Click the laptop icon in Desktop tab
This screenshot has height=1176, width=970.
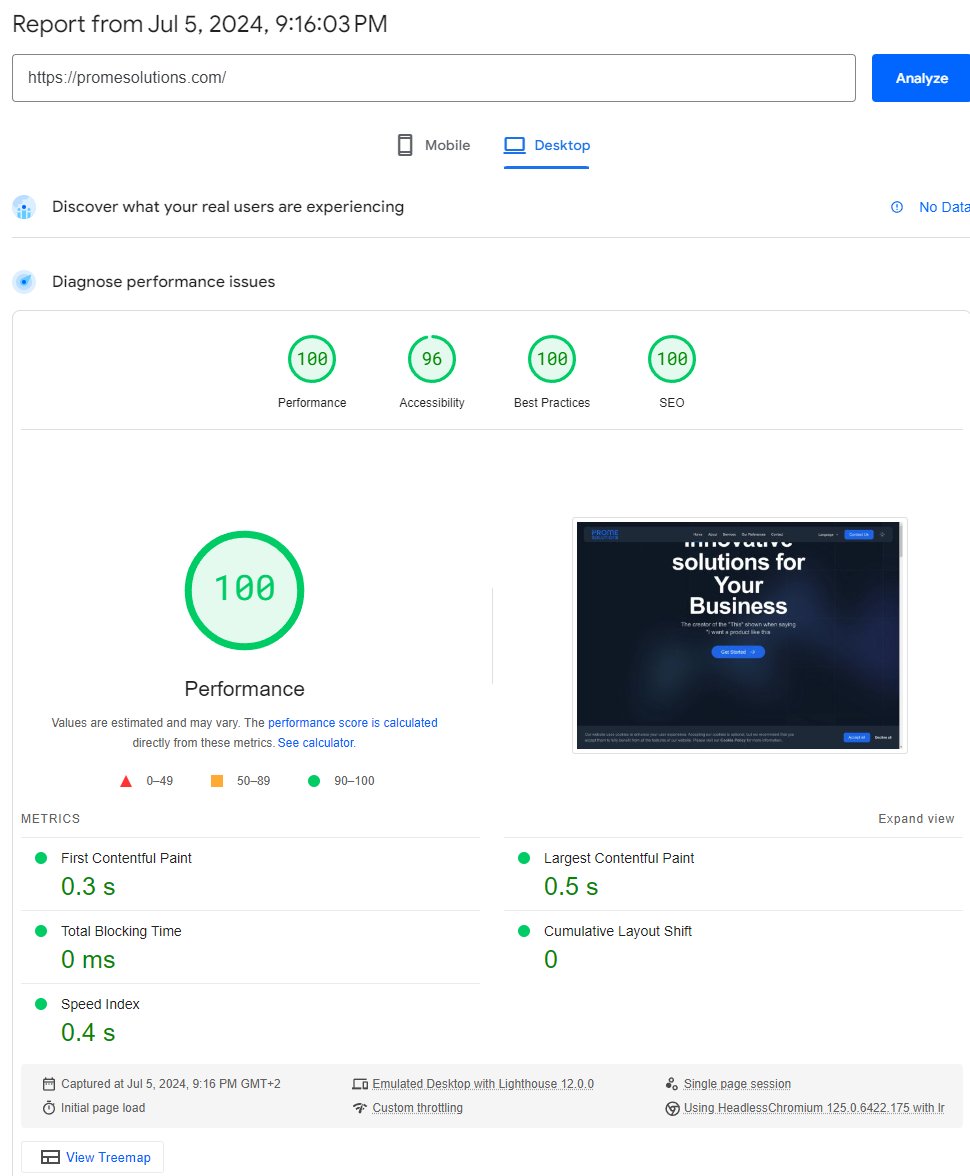(x=515, y=145)
